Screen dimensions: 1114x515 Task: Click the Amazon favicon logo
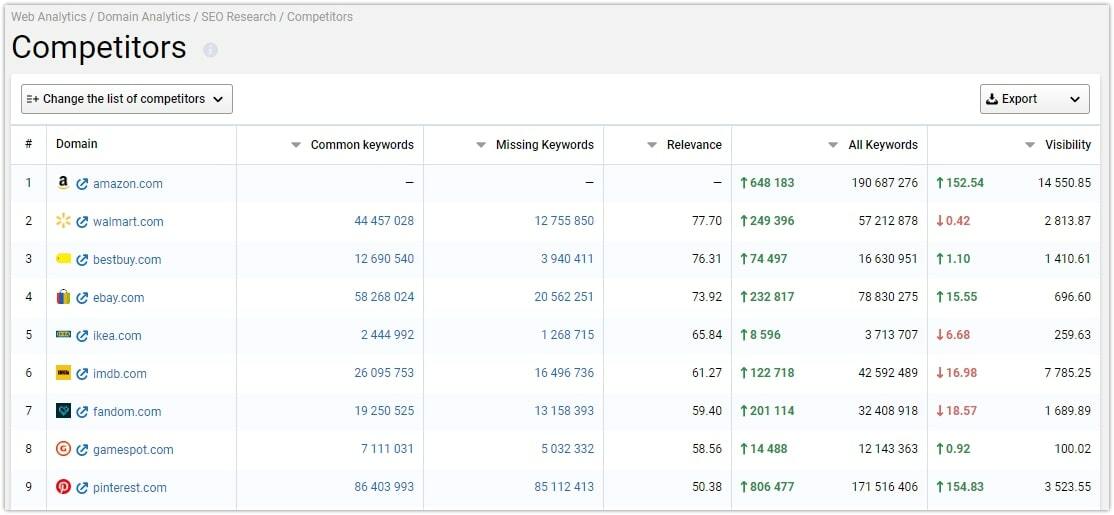63,183
